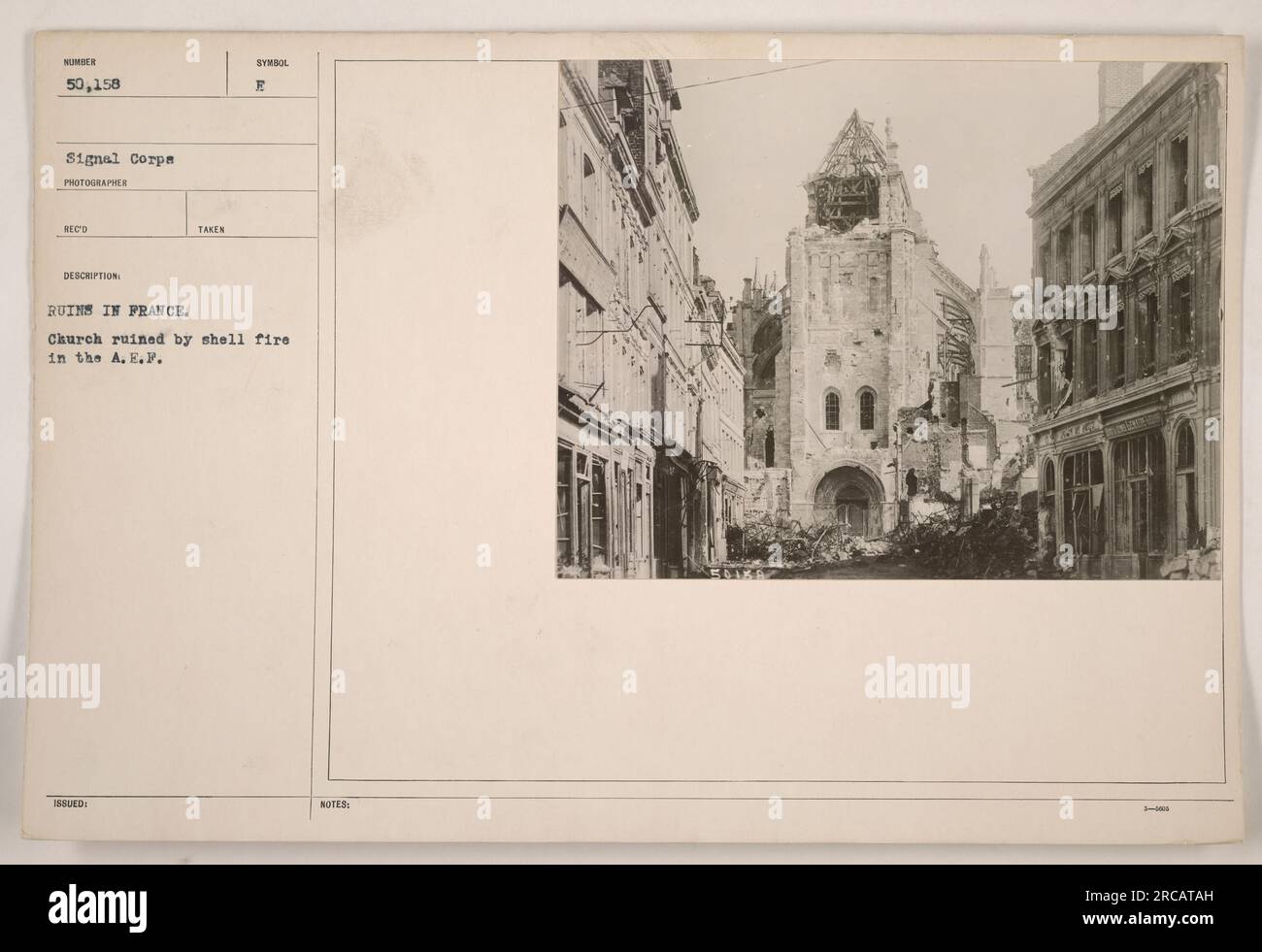Click the symbol letter 'E'
Image resolution: width=1262 pixels, height=952 pixels.
[x=259, y=84]
